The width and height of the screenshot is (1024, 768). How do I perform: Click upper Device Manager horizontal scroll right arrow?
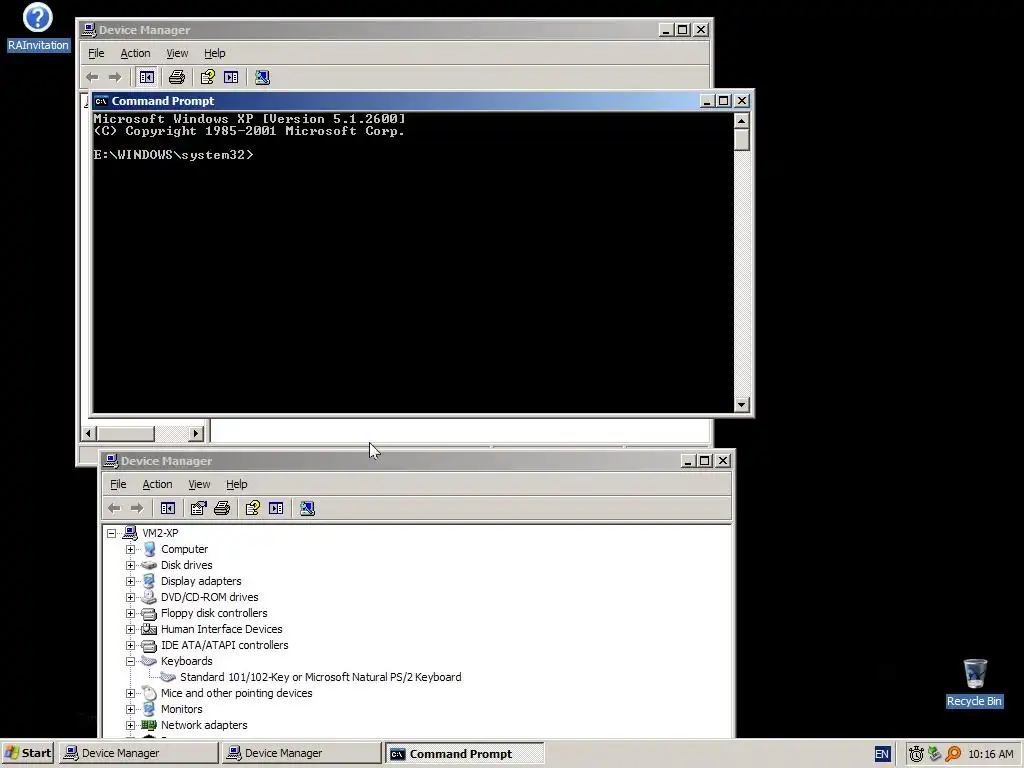(196, 433)
